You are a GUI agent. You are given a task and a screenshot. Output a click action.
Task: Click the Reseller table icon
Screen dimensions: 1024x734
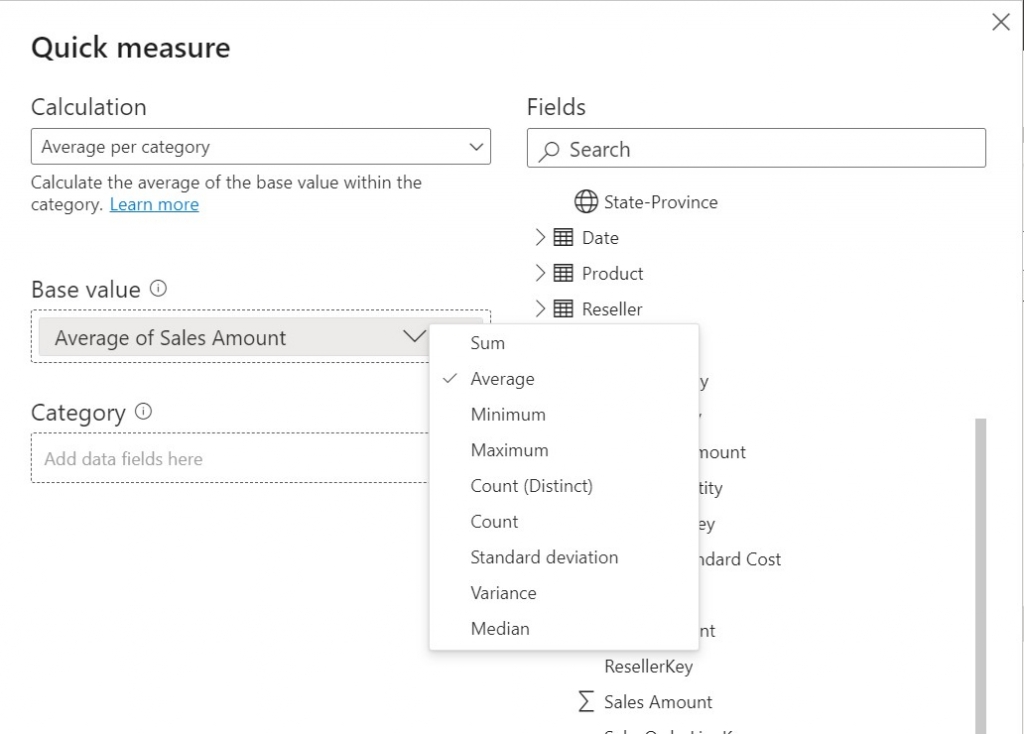coord(563,309)
